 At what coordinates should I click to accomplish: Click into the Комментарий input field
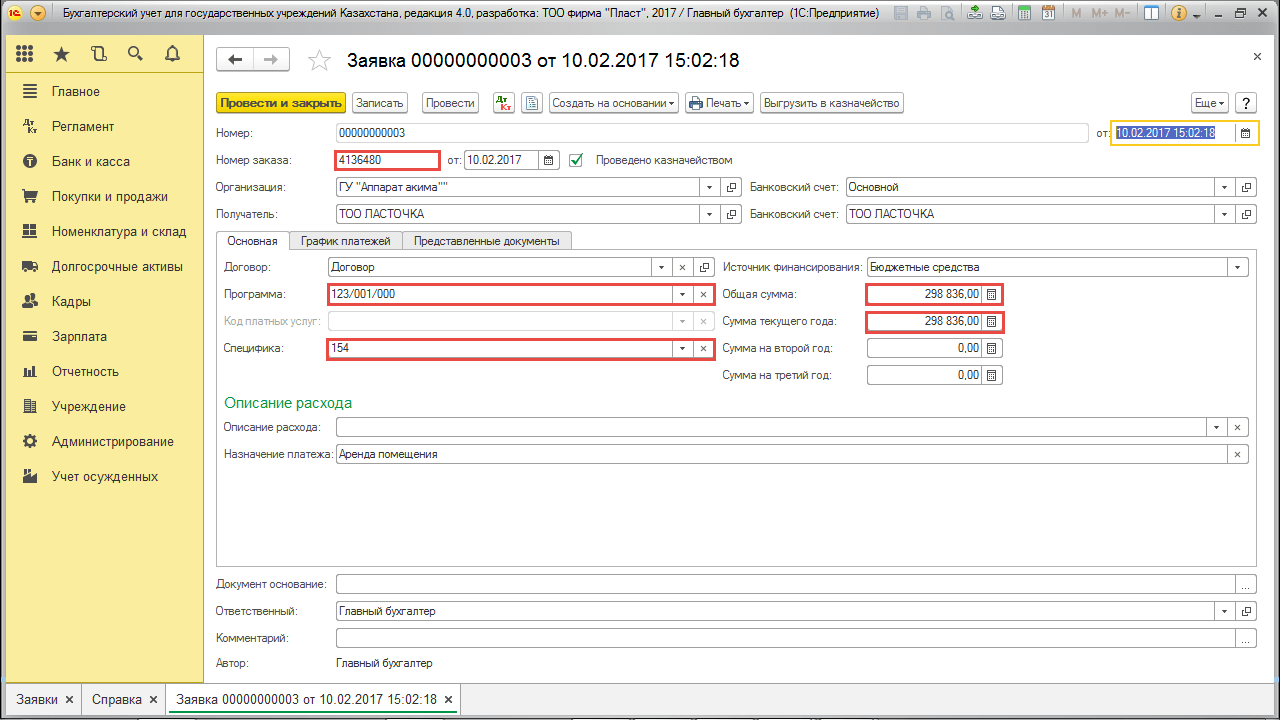[x=785, y=638]
